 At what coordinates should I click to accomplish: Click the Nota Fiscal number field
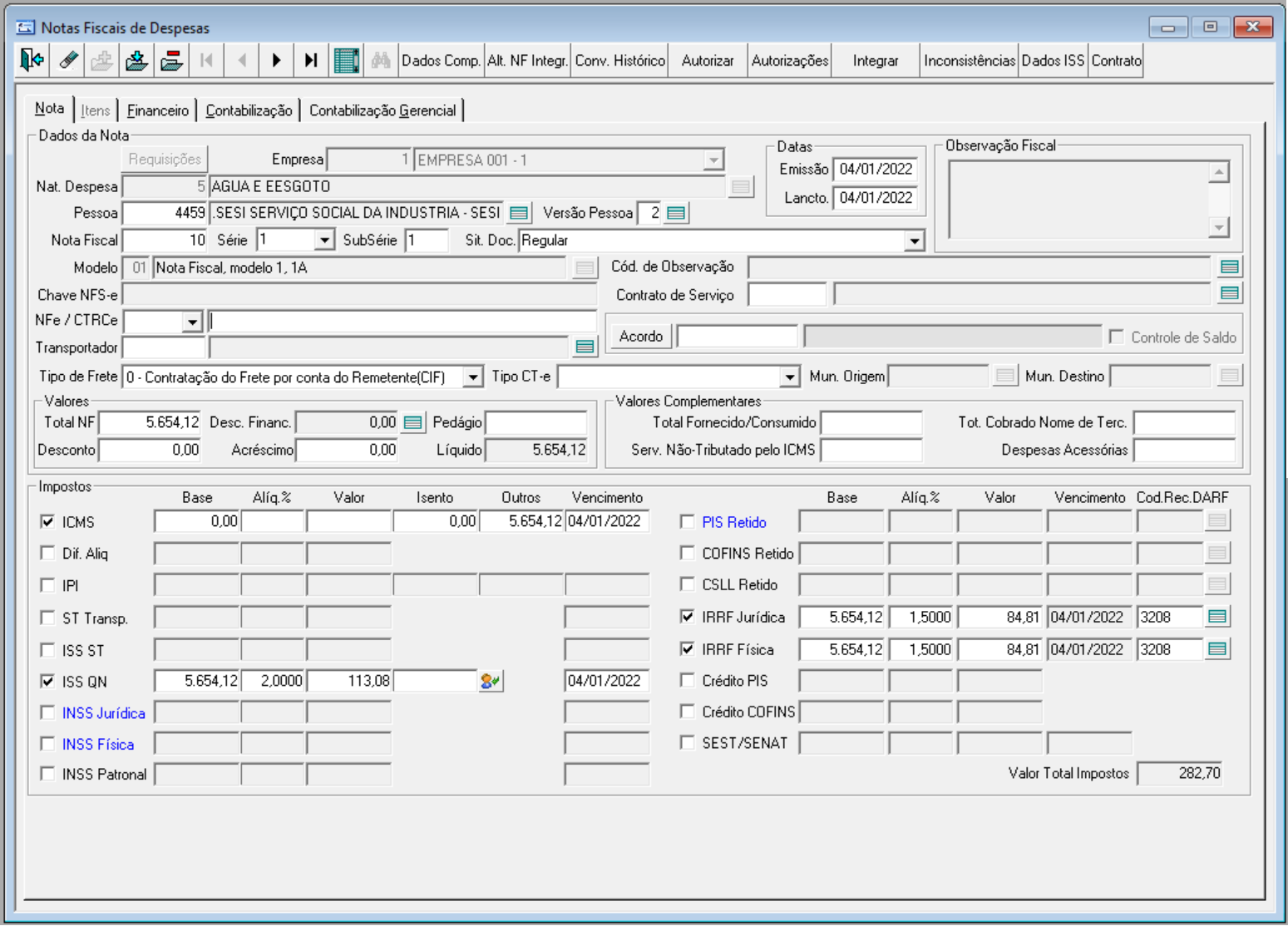[165, 241]
